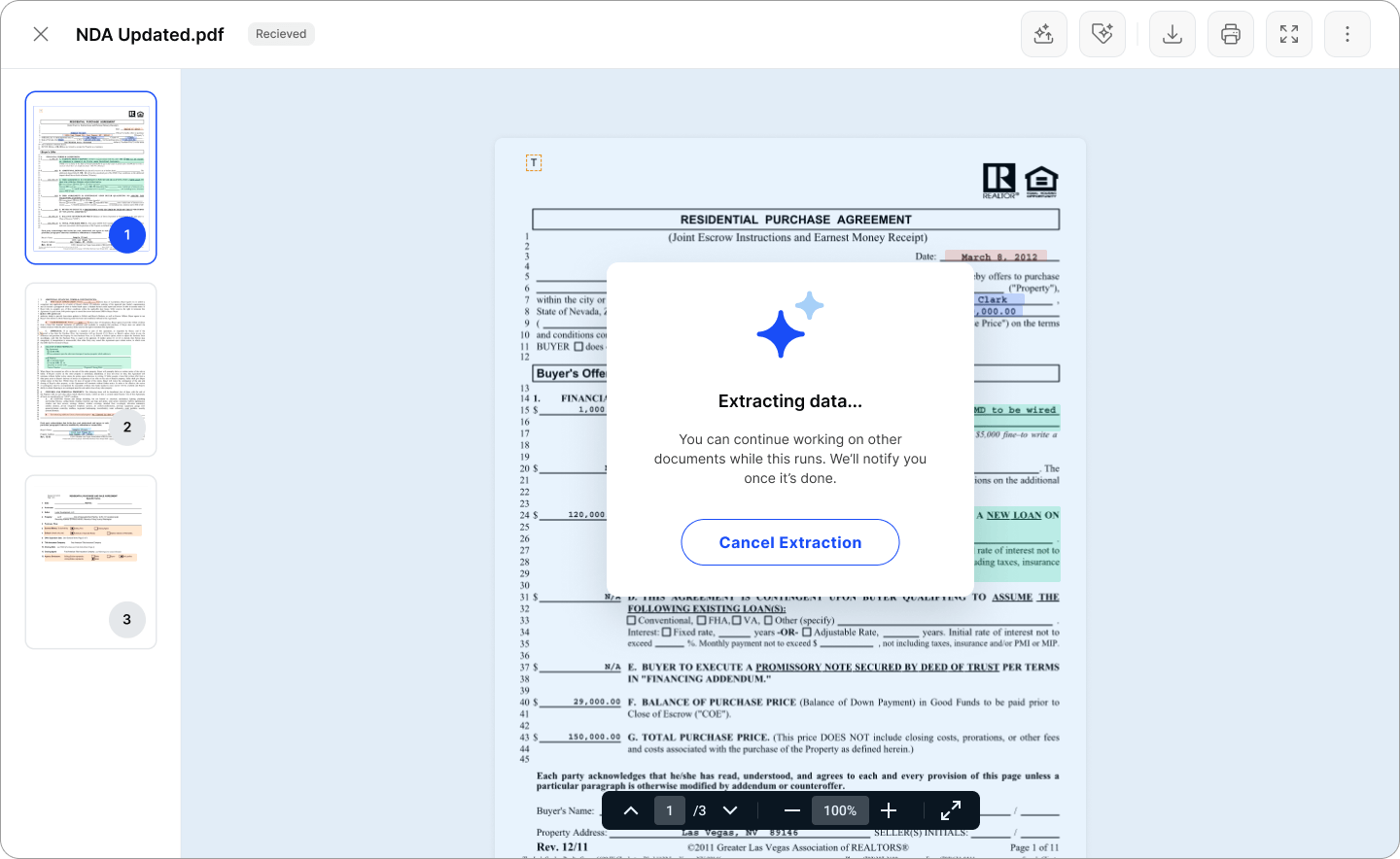Click the 100% zoom level indicator
The height and width of the screenshot is (859, 1400).
coord(840,809)
